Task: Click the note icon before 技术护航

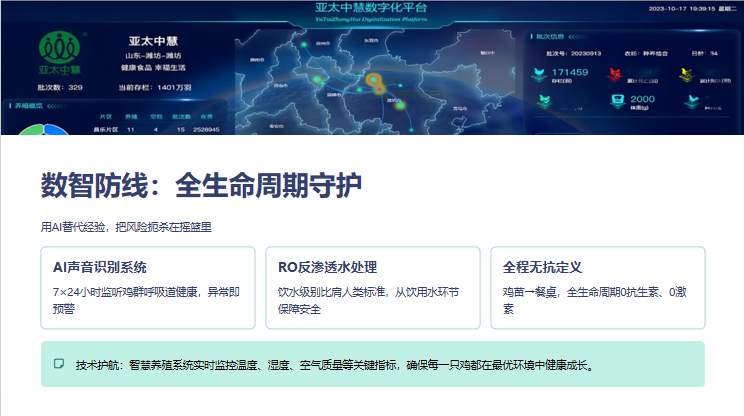Action: pyautogui.click(x=59, y=364)
